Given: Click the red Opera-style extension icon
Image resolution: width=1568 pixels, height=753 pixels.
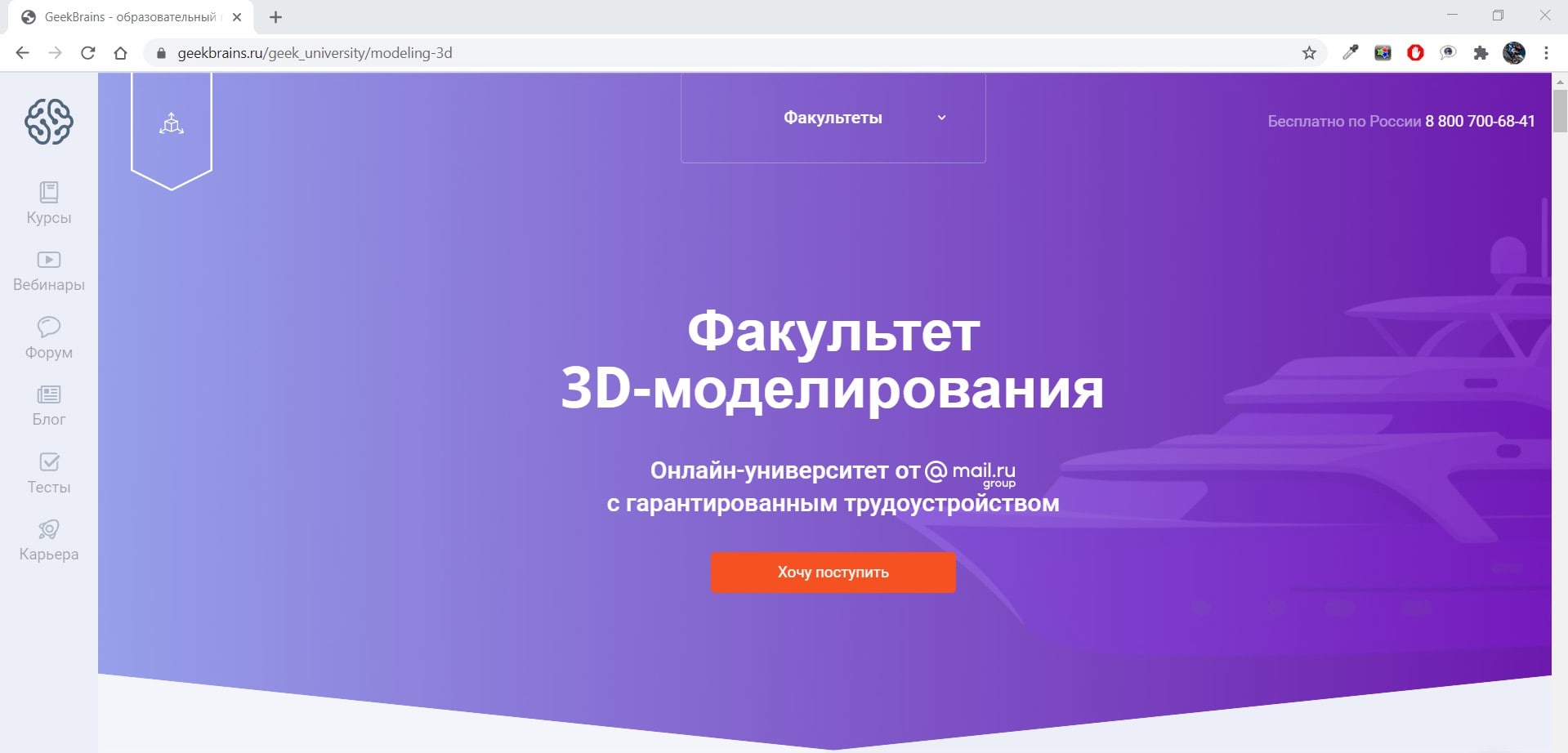Looking at the screenshot, I should click(1415, 53).
